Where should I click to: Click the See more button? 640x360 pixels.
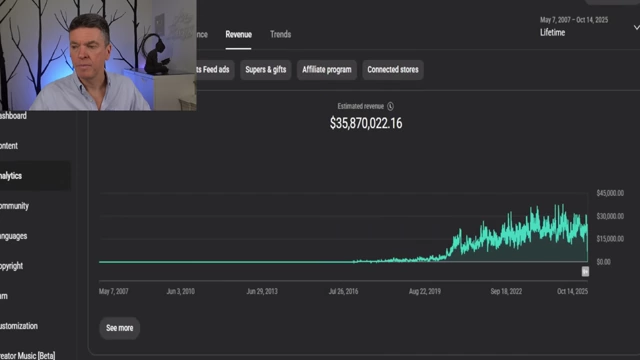(120, 328)
